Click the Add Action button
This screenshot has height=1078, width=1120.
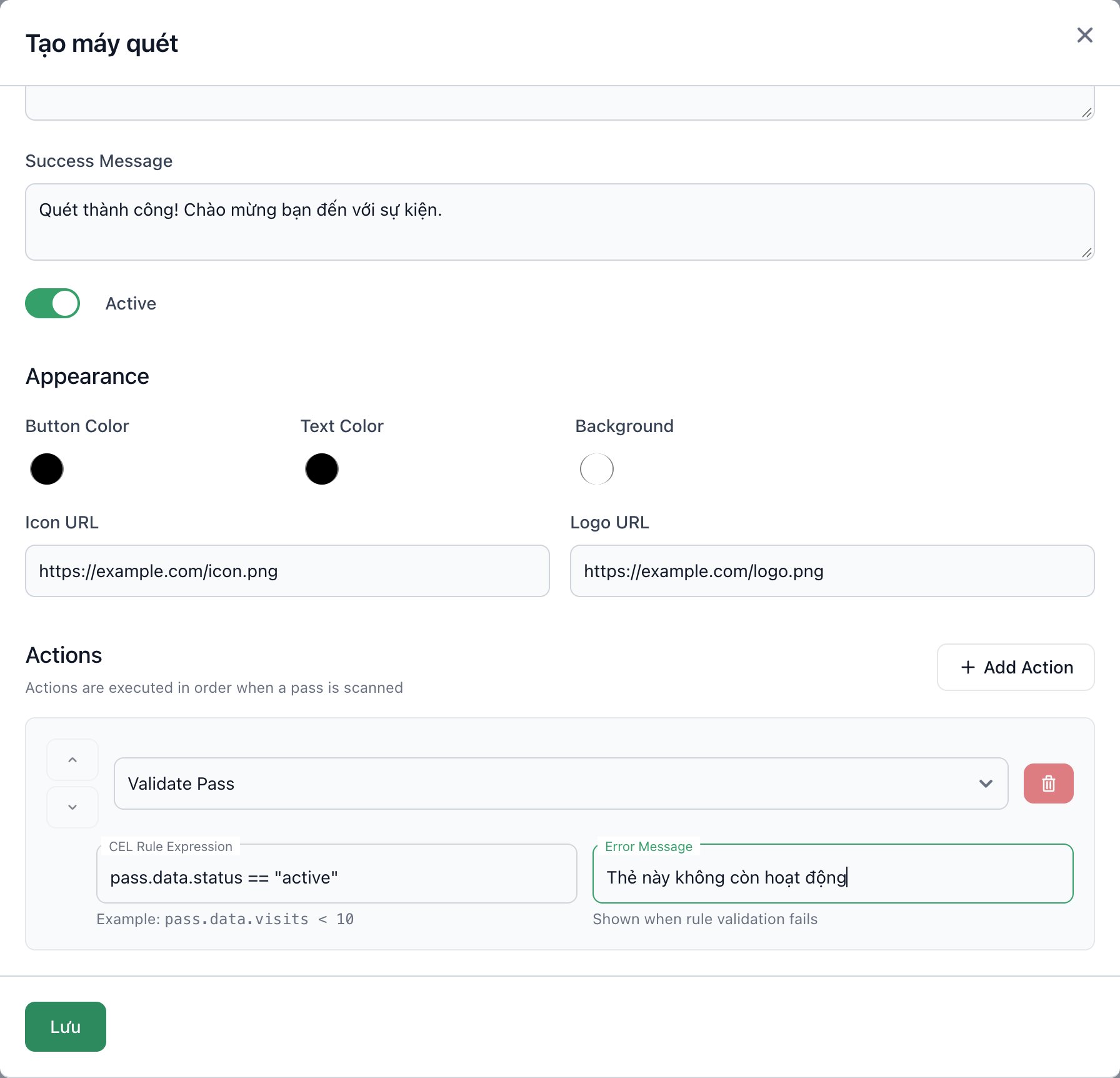1016,667
